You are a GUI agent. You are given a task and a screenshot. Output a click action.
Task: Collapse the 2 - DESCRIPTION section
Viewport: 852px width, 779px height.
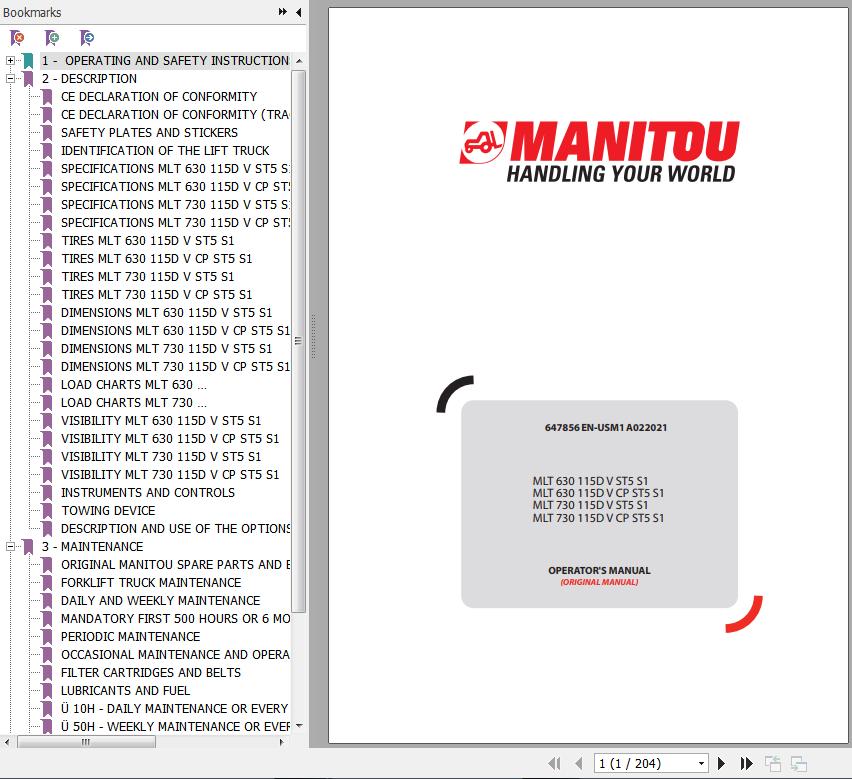(10, 78)
